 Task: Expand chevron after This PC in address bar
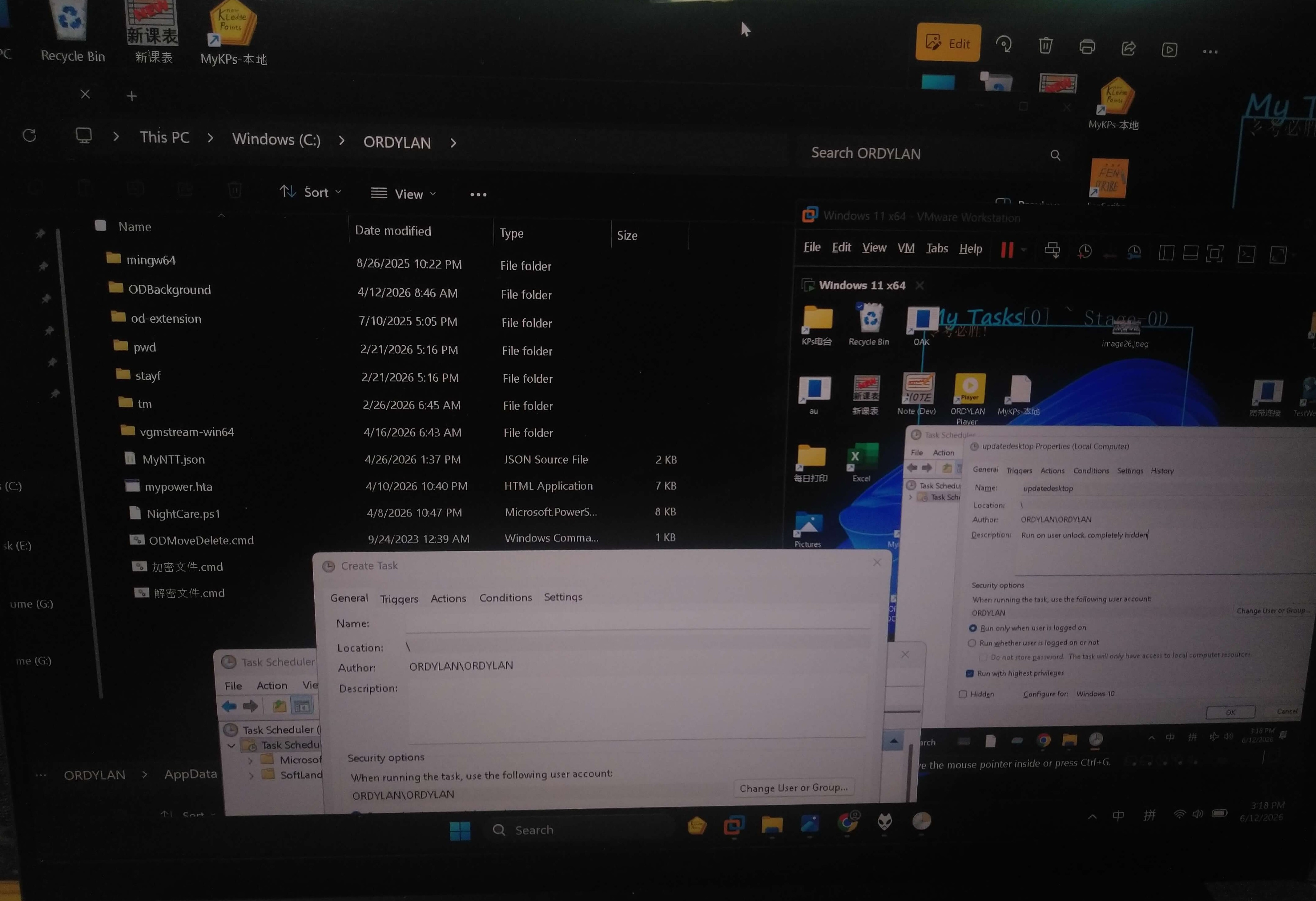click(x=211, y=138)
